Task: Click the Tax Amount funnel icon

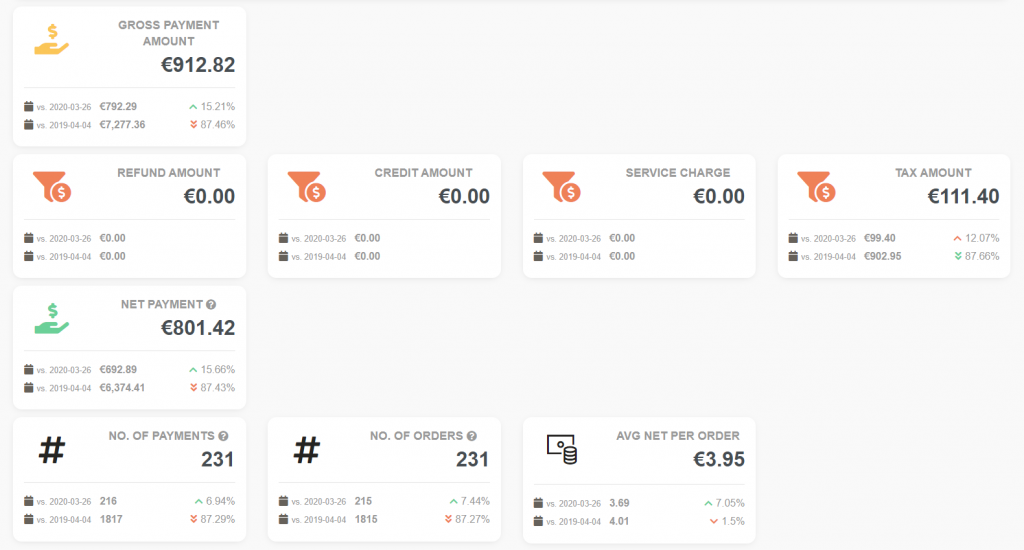Action: [x=816, y=187]
